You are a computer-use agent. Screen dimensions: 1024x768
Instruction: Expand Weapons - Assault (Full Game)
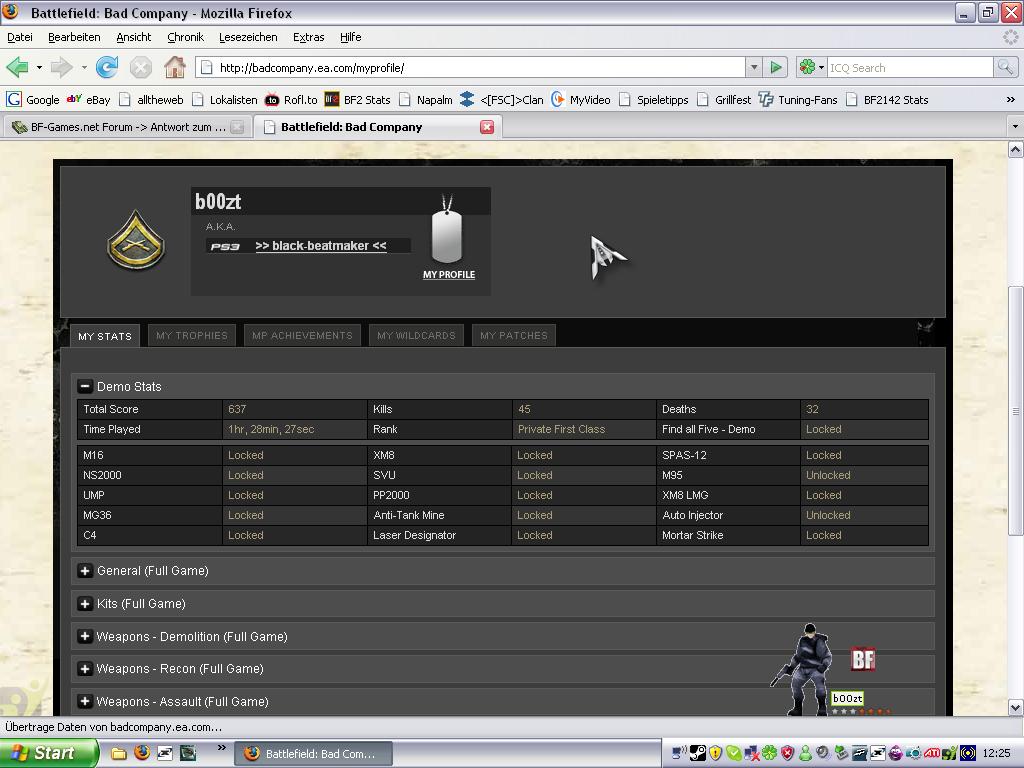pyautogui.click(x=84, y=701)
